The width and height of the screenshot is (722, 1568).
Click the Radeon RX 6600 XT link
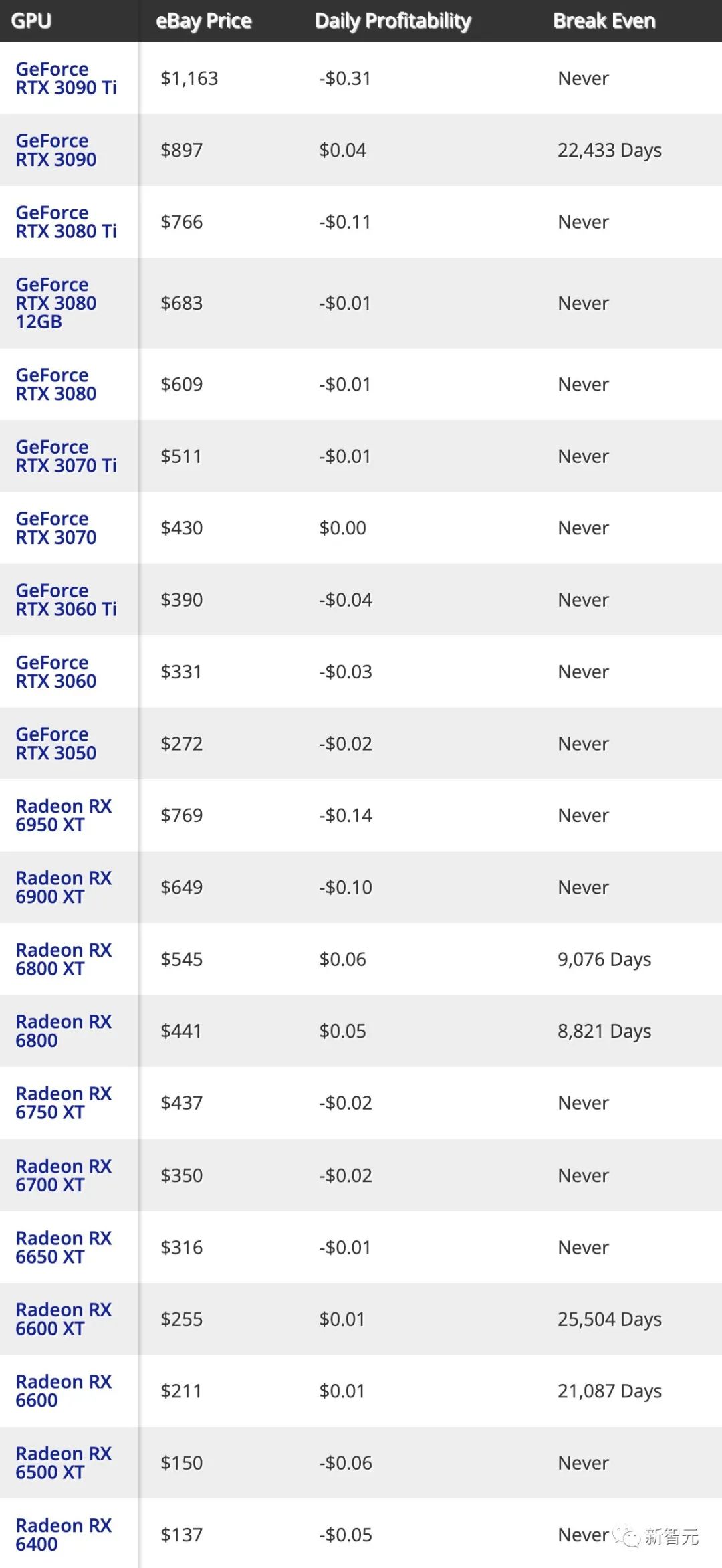click(x=64, y=1319)
